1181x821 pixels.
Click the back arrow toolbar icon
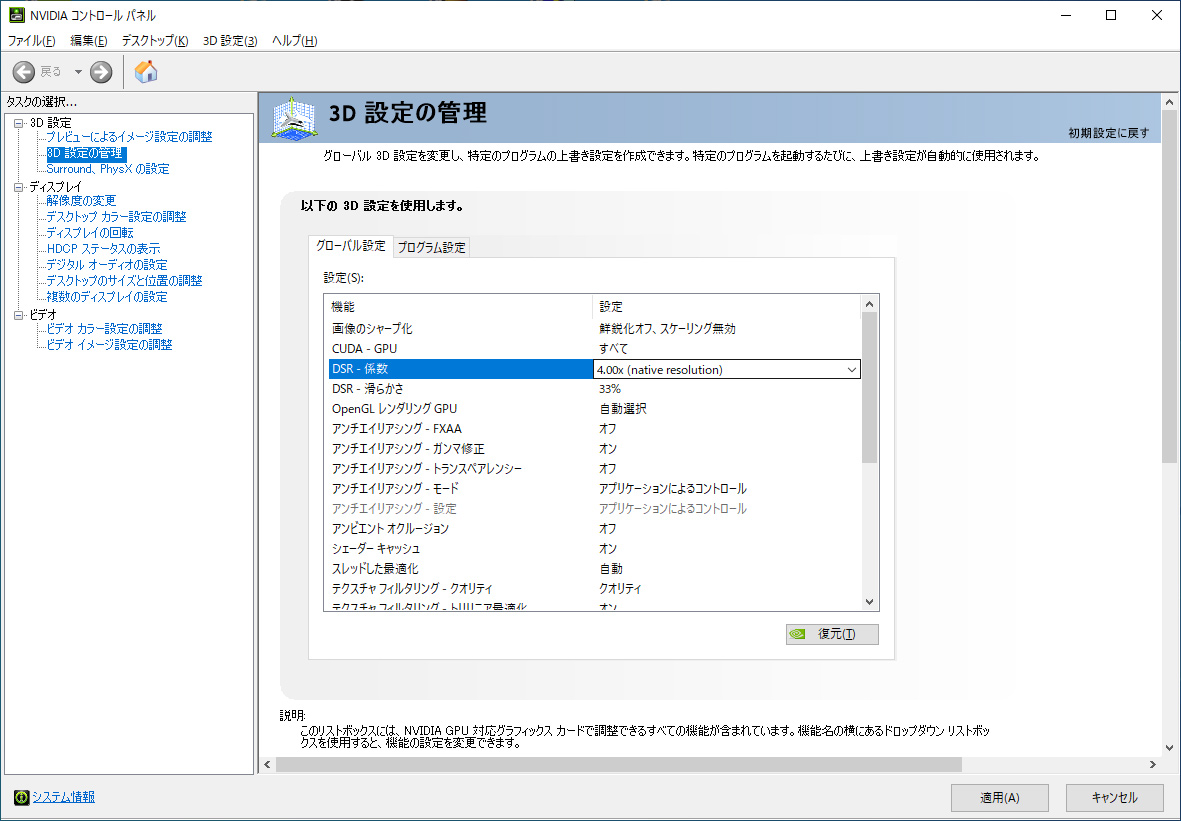pyautogui.click(x=23, y=72)
